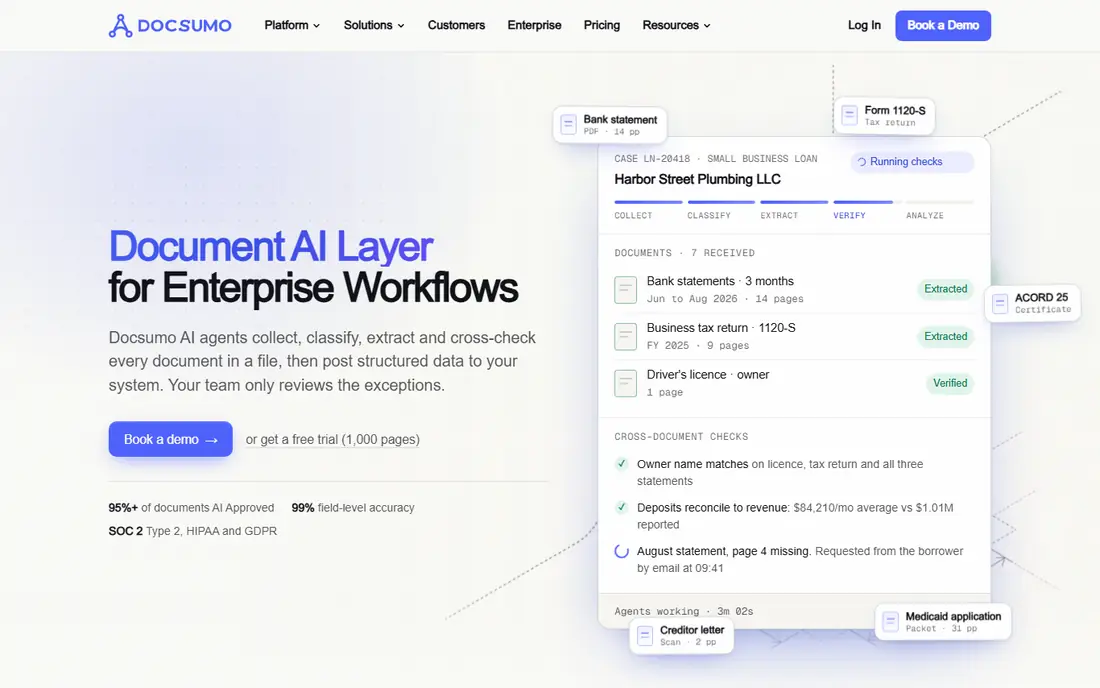Click the Extracted badge for Bank statements
This screenshot has height=688, width=1100.
coord(946,289)
